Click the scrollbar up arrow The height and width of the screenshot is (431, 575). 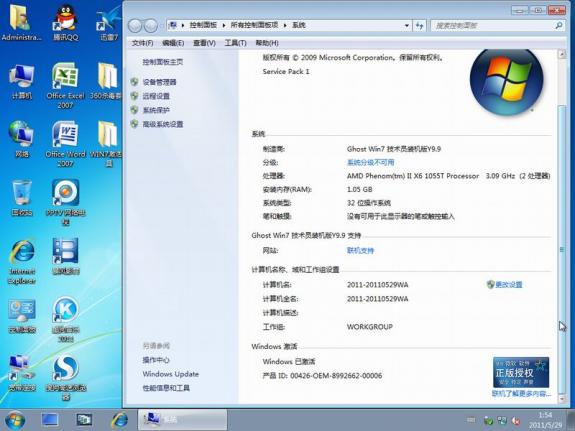point(562,54)
